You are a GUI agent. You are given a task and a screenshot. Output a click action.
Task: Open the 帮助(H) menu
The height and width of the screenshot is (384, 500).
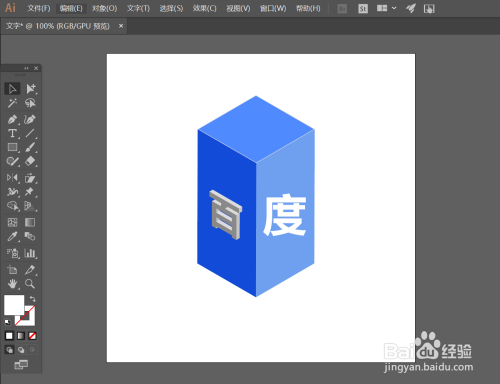click(308, 8)
